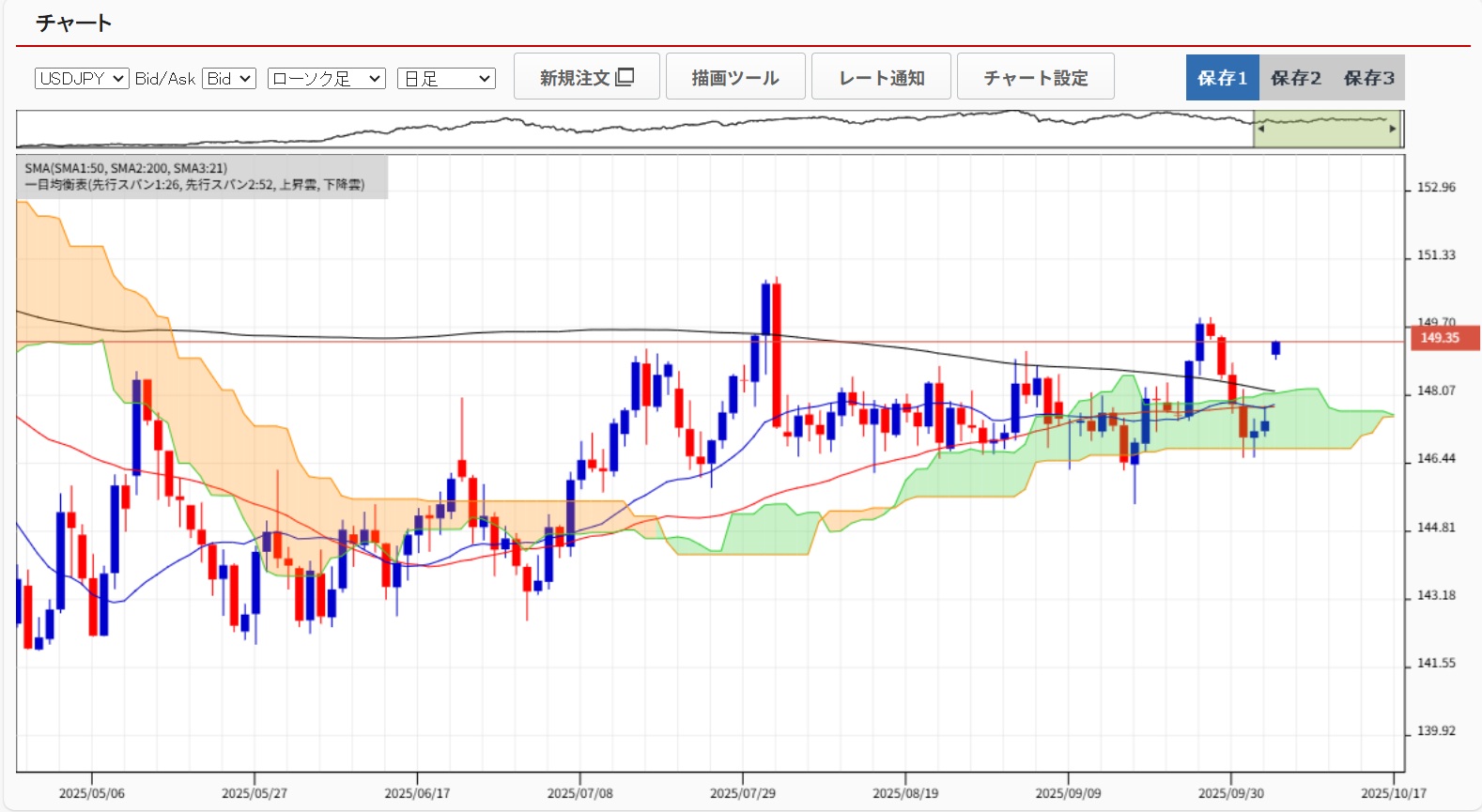1482x812 pixels.
Task: Click the 2025/09/30 date axis label
Action: pos(1230,793)
